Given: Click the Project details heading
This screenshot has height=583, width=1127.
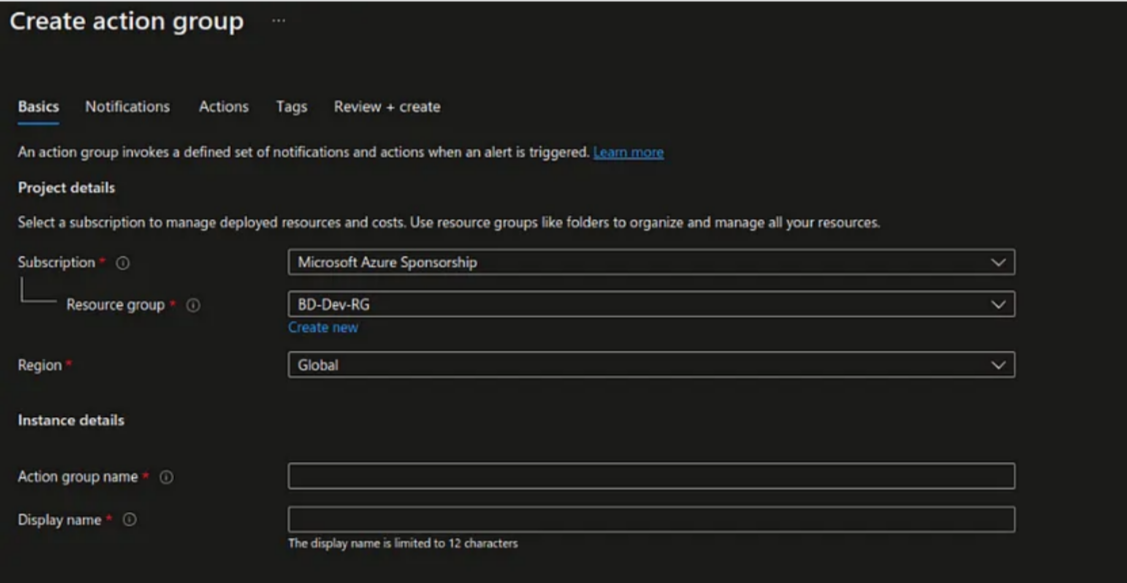Looking at the screenshot, I should point(66,188).
